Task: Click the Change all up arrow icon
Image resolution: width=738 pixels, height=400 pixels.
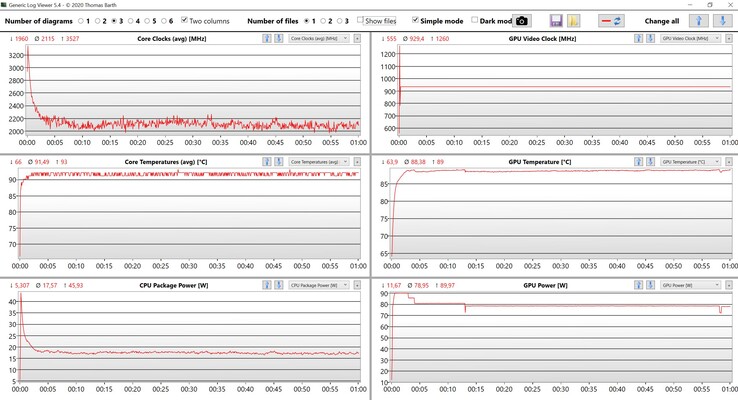Action: (x=700, y=20)
